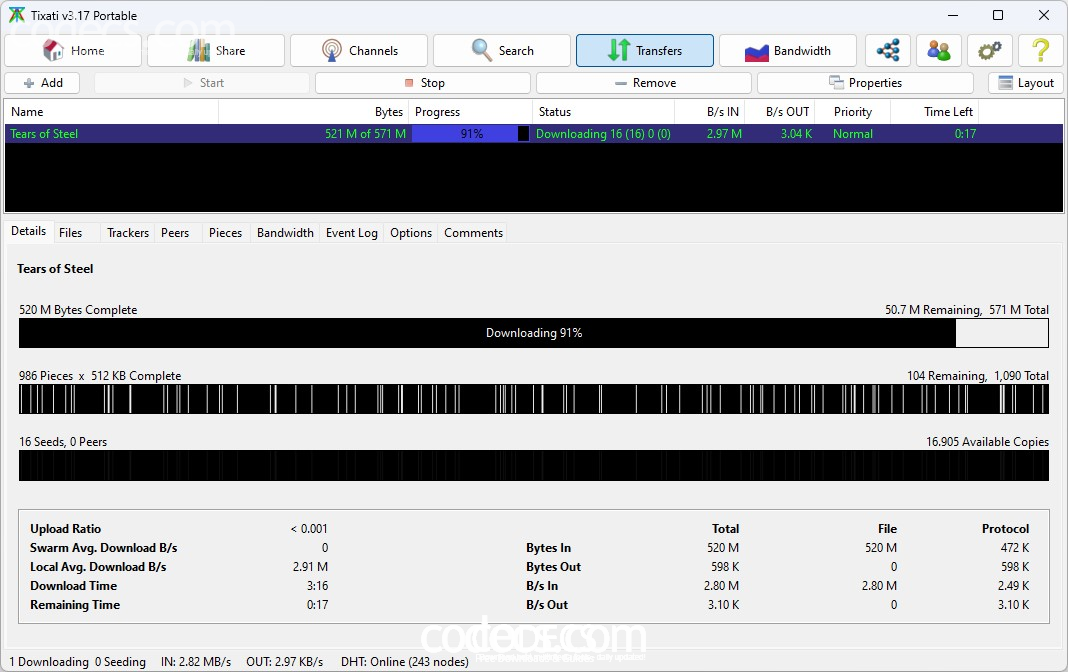
Task: Open the Share section
Action: tap(216, 50)
